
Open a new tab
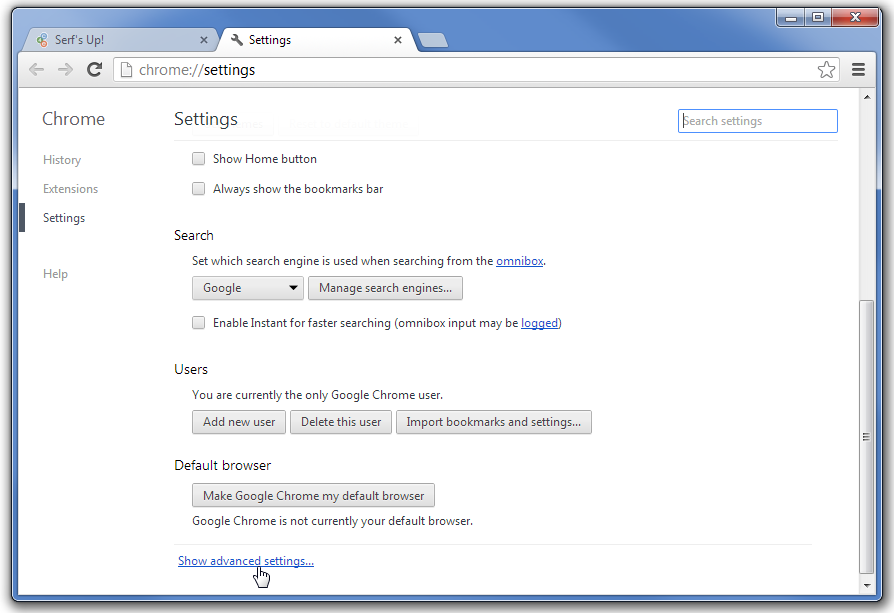[x=433, y=40]
